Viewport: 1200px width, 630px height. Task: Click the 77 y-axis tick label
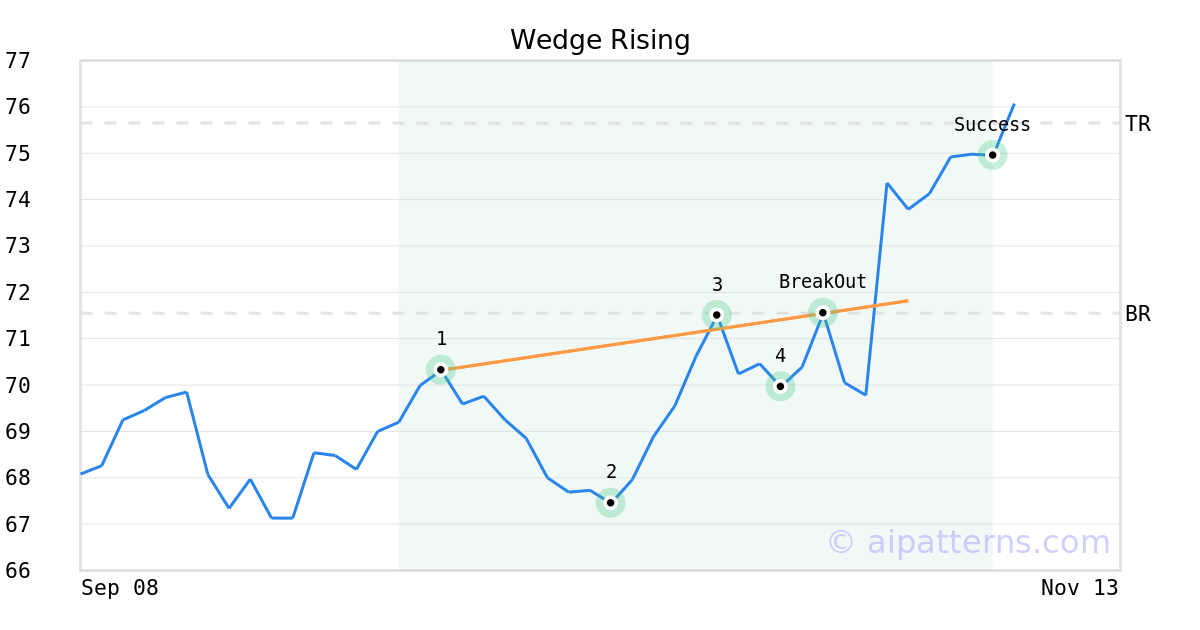click(x=18, y=60)
